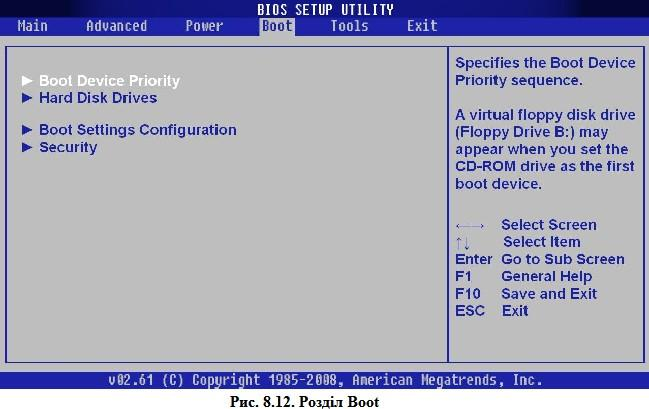Open the Security submenu

pos(68,147)
